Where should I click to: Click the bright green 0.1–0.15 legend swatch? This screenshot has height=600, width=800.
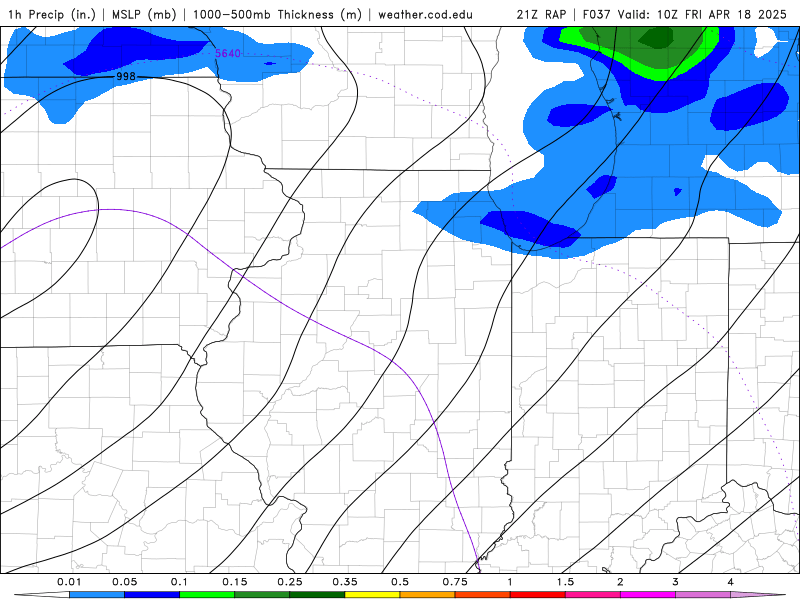click(x=207, y=595)
